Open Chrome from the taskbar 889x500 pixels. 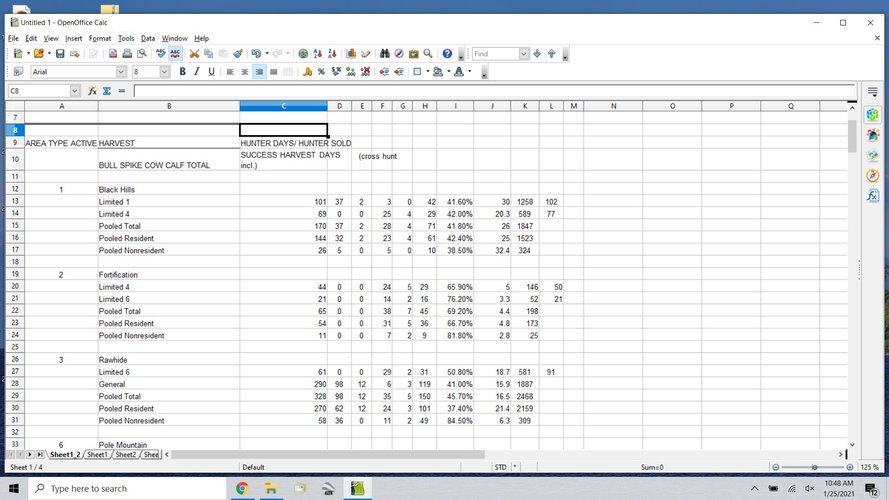242,488
